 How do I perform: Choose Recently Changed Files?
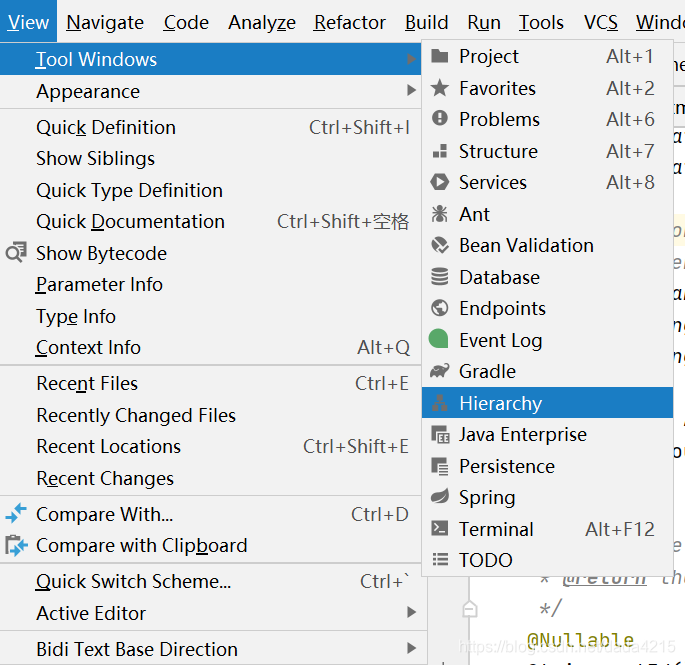210,415
